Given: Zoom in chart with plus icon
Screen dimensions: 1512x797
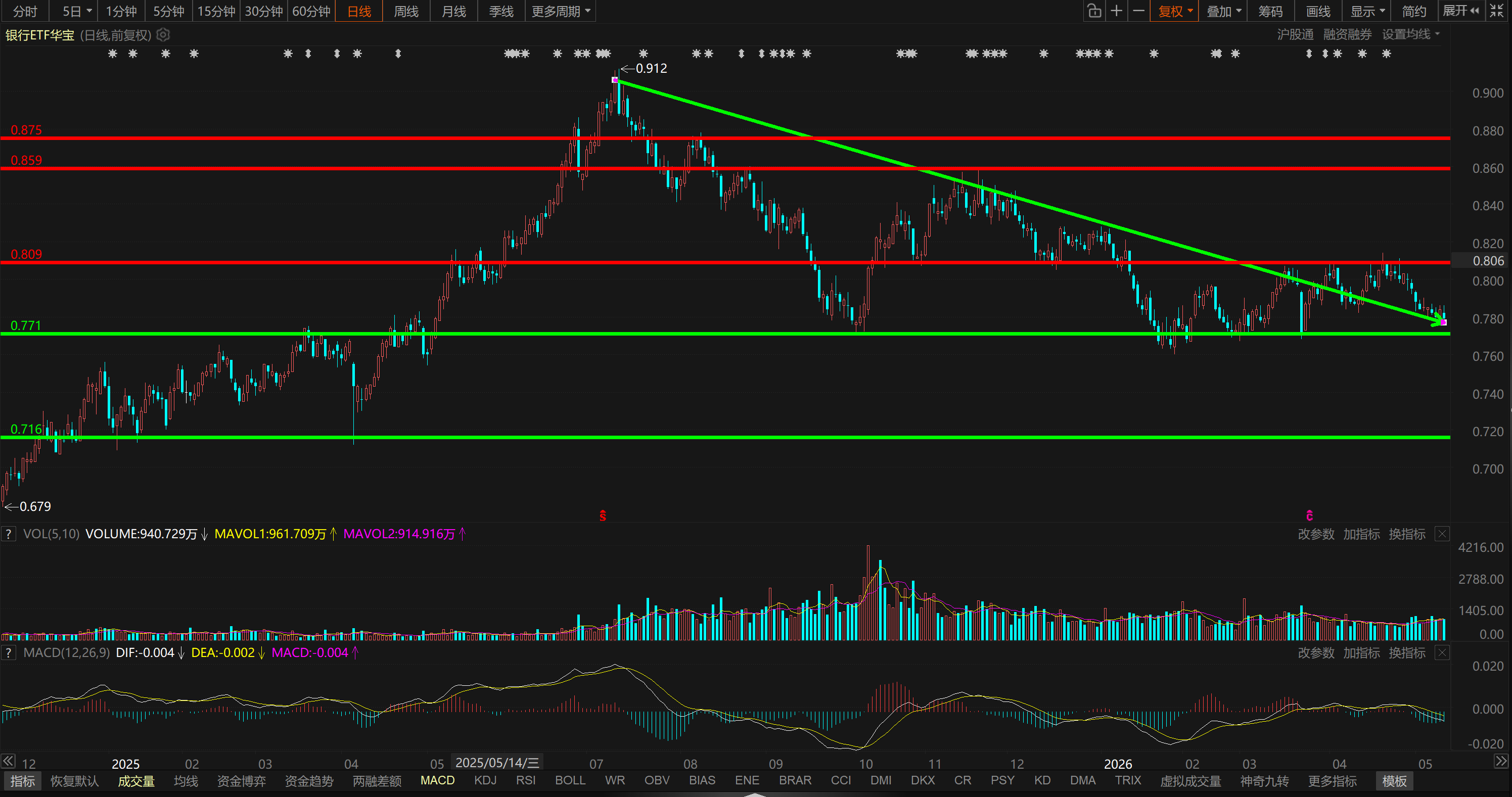Looking at the screenshot, I should [x=1116, y=11].
